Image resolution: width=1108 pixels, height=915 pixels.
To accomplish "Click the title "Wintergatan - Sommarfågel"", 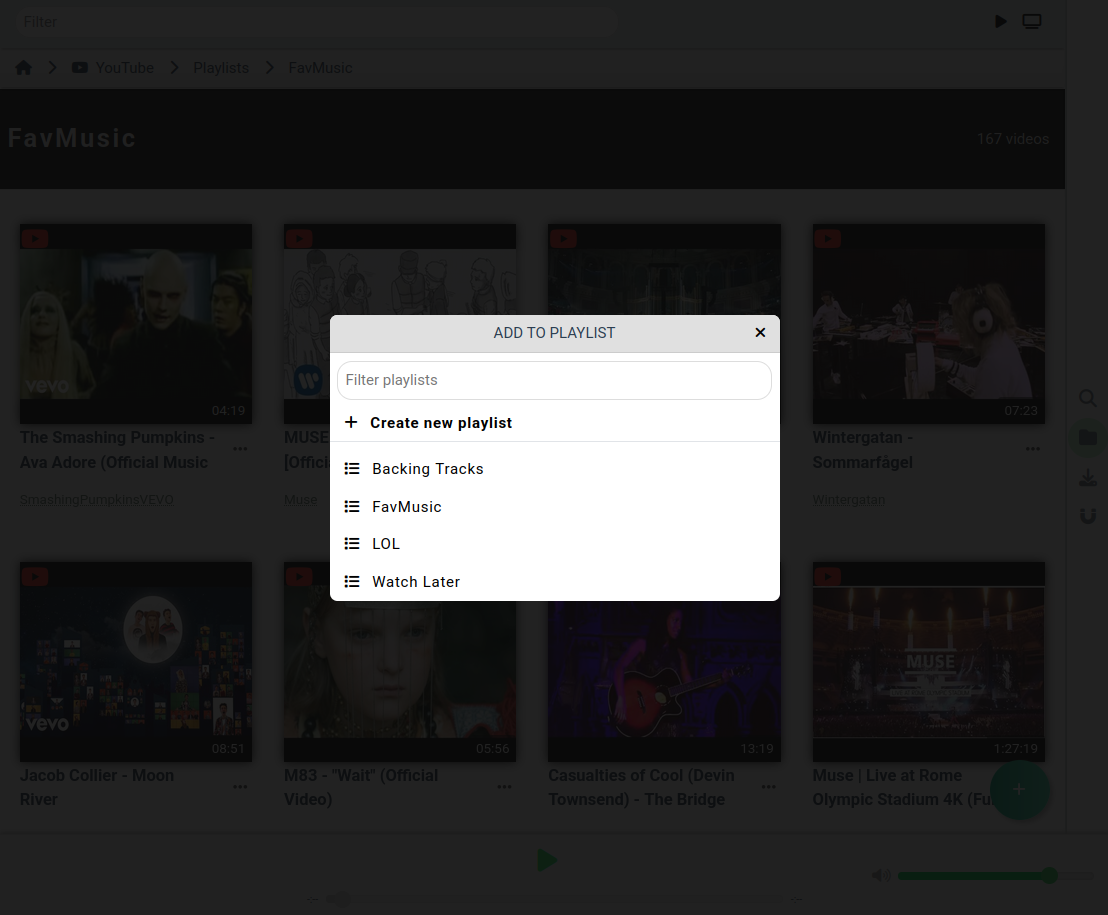I will [x=863, y=450].
